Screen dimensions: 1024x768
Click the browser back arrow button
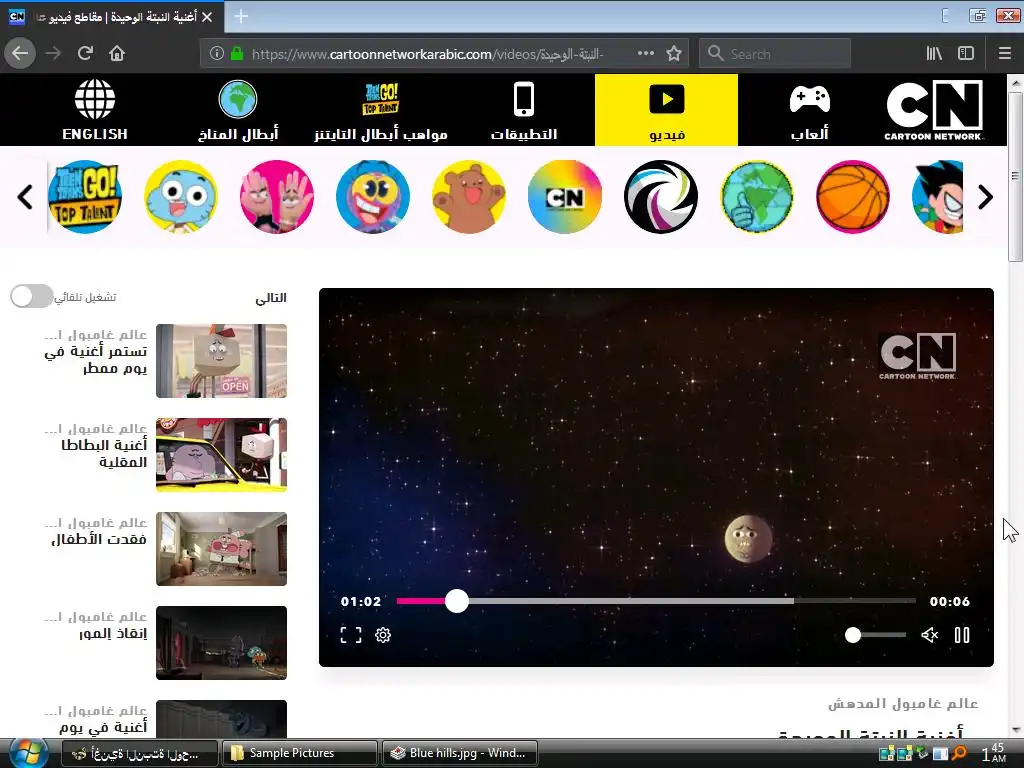[x=20, y=53]
